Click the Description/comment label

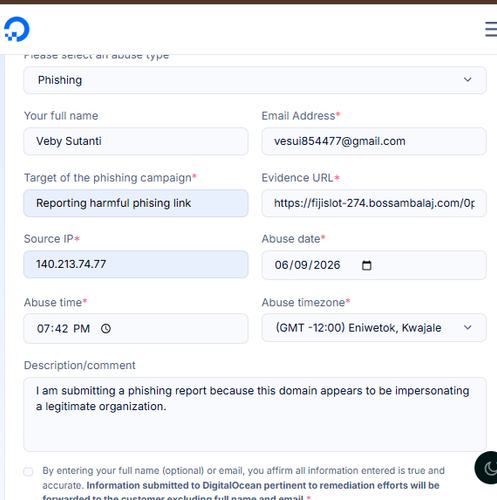(x=80, y=365)
